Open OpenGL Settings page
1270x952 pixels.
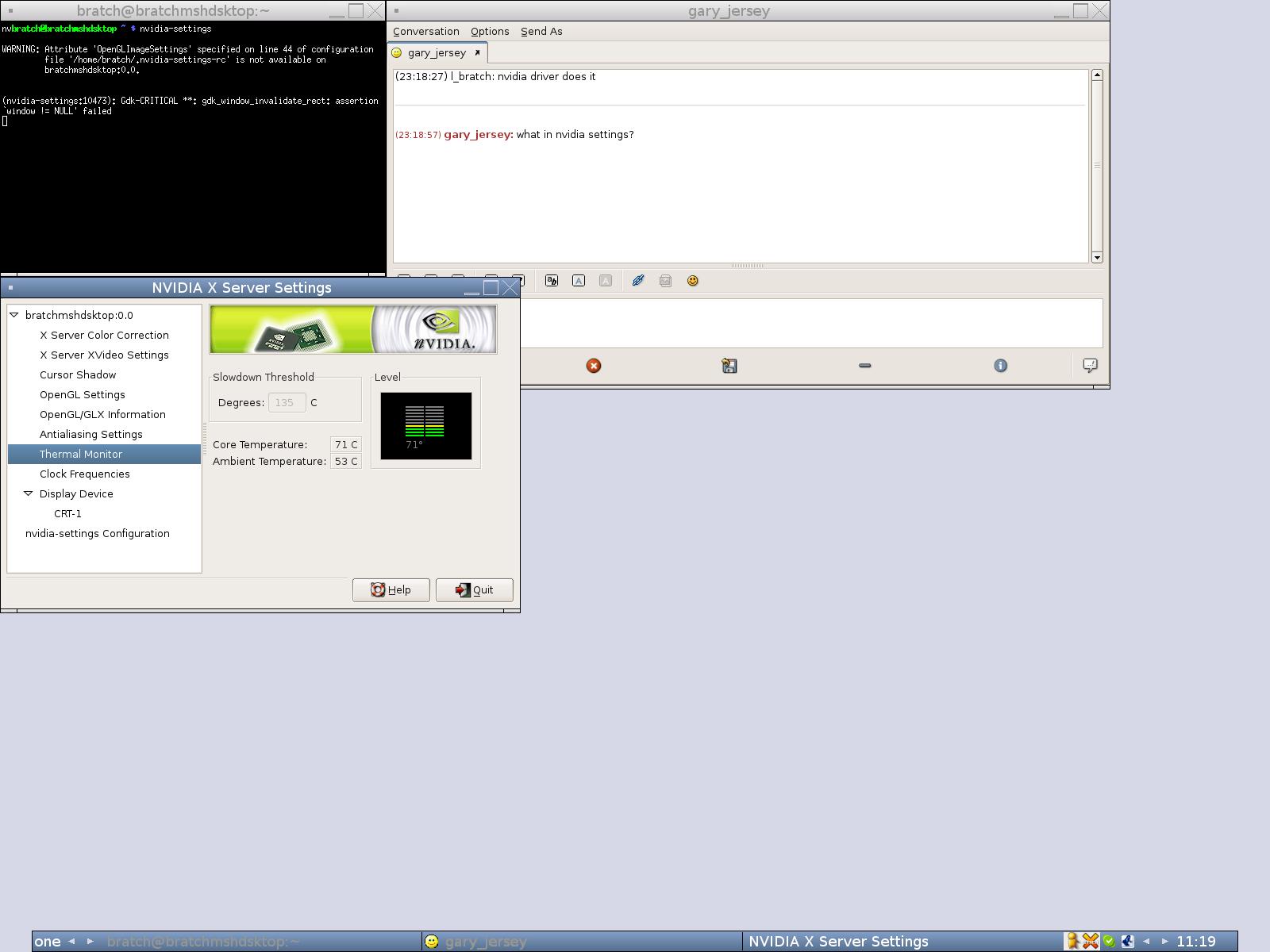[83, 394]
